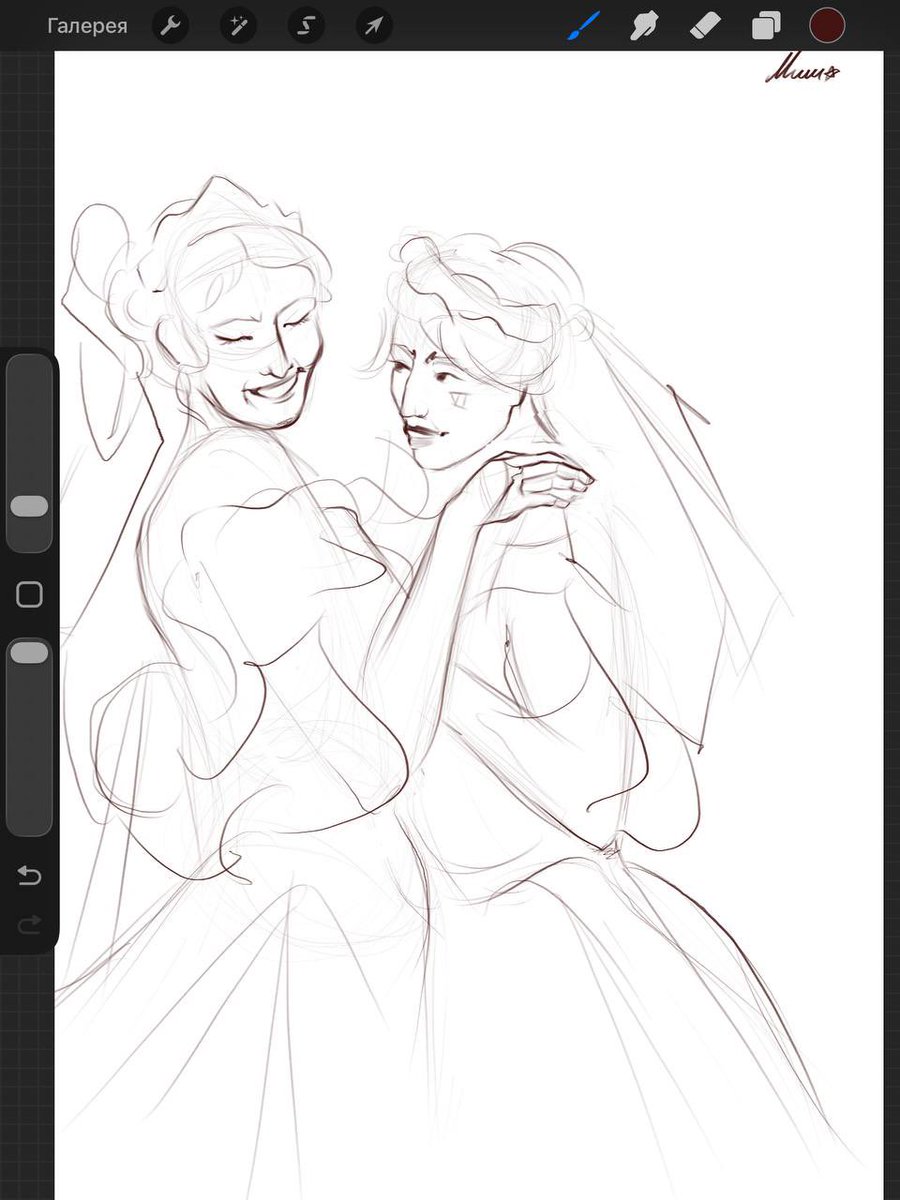
Task: Switch to the Eraser tool
Action: [705, 26]
